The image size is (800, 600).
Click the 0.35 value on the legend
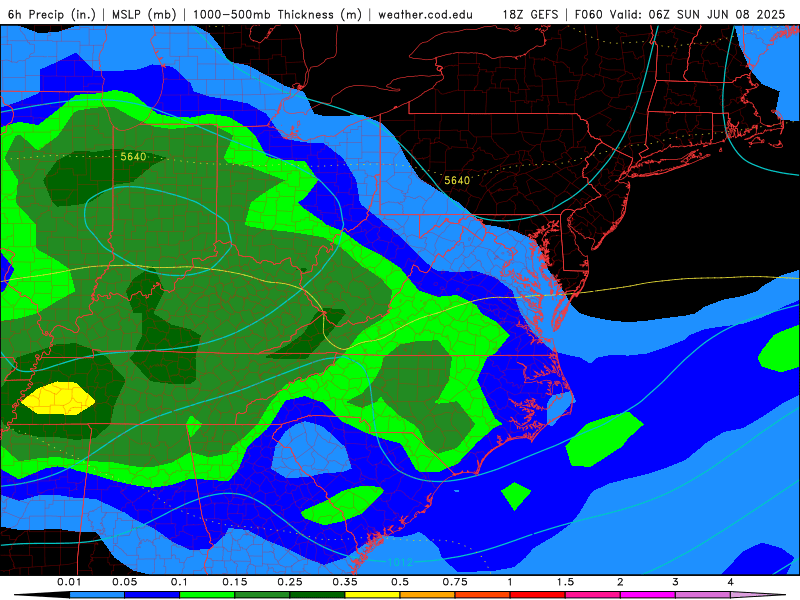point(345,582)
